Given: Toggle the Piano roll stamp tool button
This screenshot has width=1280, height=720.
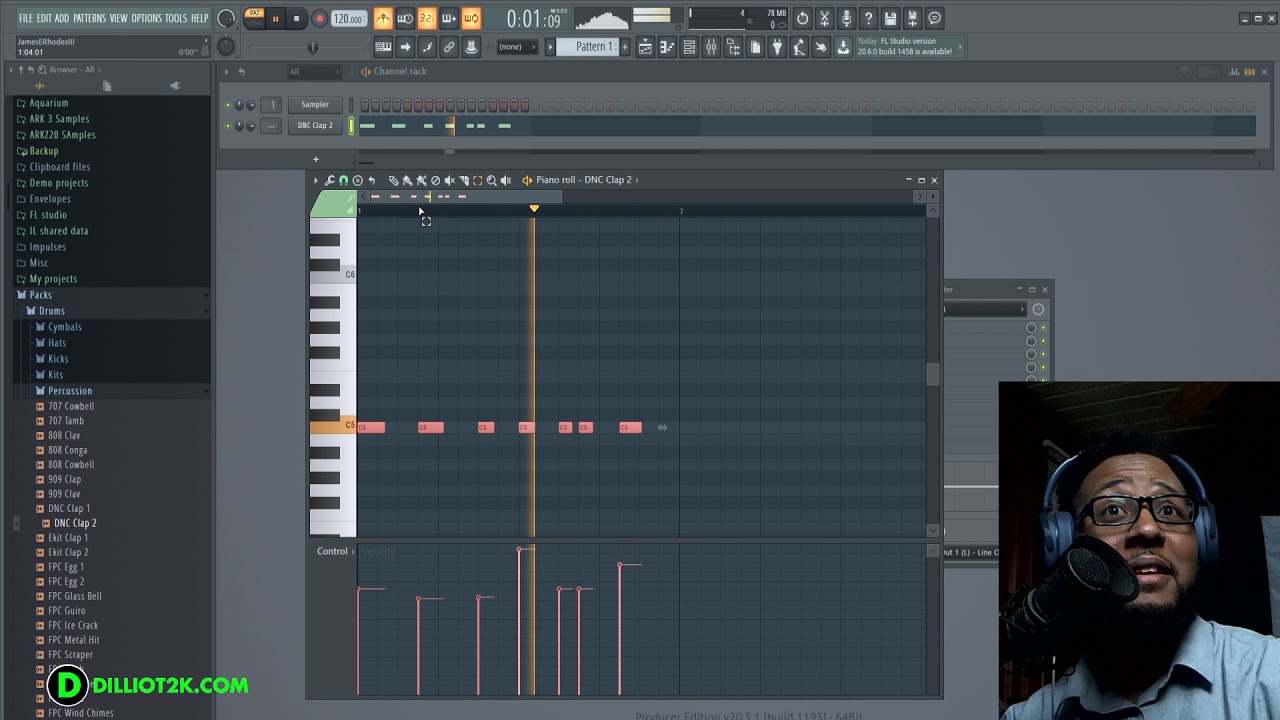Looking at the screenshot, I should [x=357, y=180].
